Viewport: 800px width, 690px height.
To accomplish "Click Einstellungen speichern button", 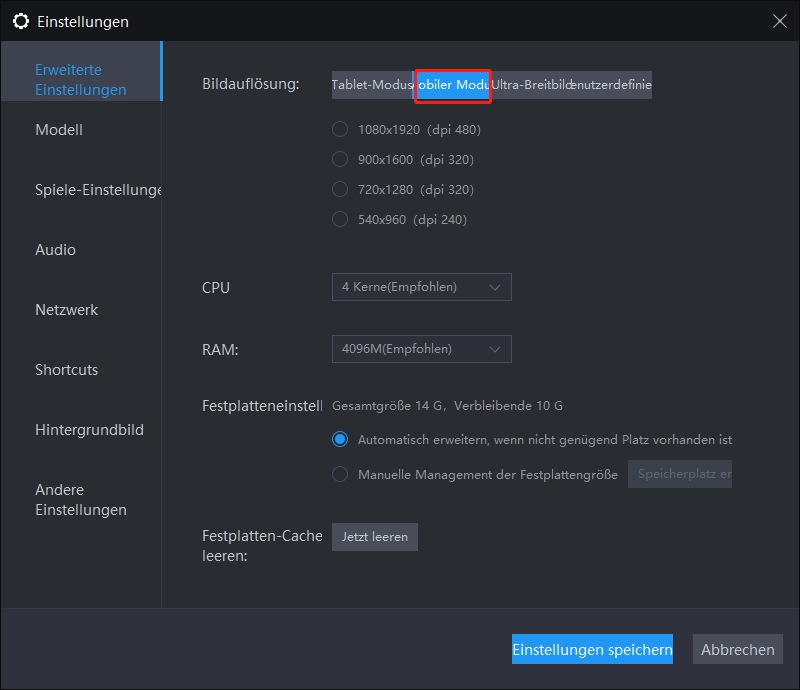I will pyautogui.click(x=592, y=649).
